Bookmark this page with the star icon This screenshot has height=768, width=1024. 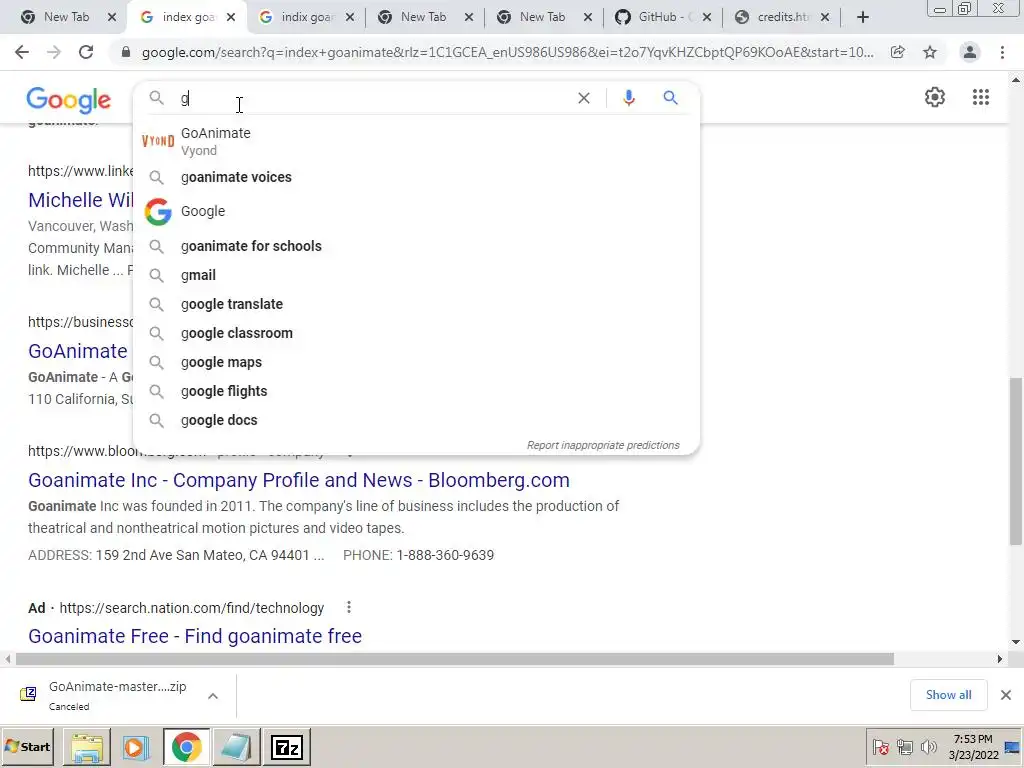click(930, 52)
